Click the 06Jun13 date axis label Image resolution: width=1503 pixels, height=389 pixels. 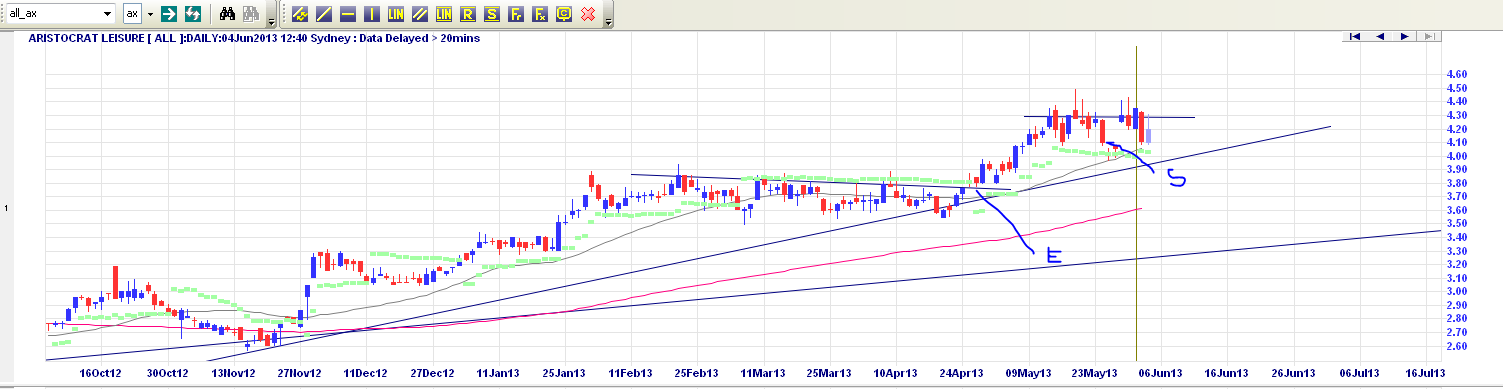1161,373
